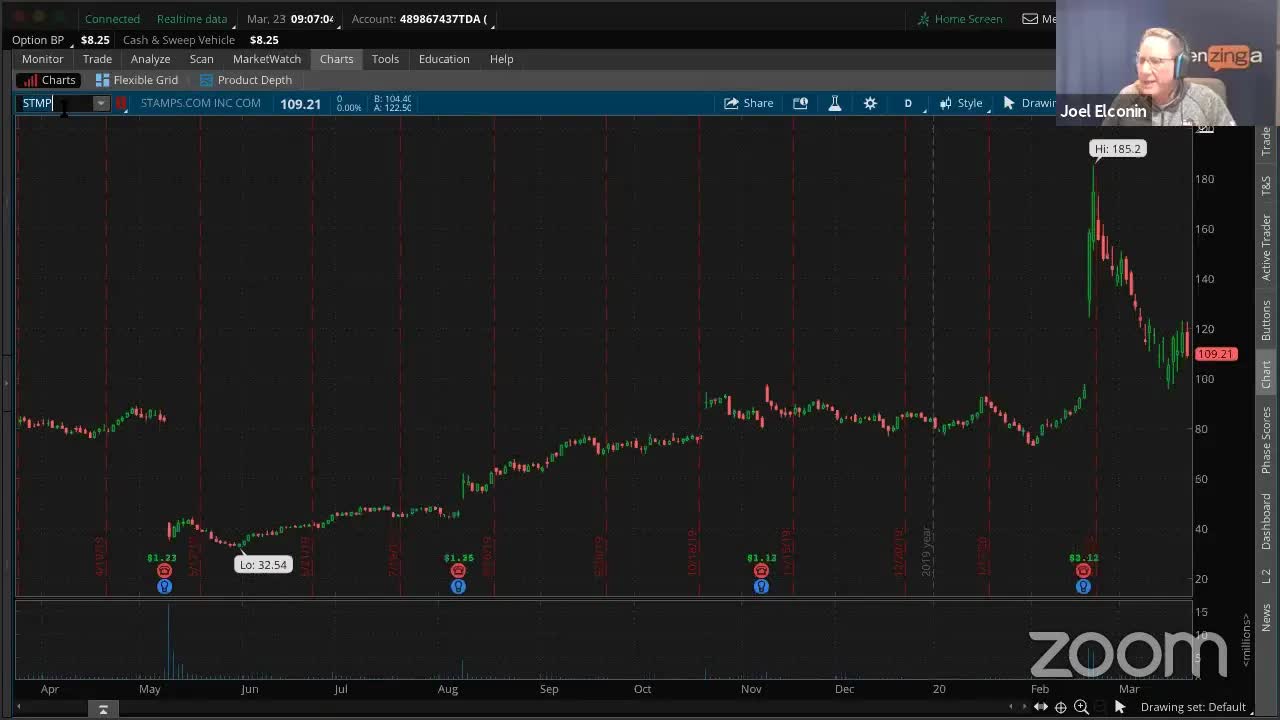Screen dimensions: 1280x720
Task: Click the Connected status indicator
Action: pos(112,19)
